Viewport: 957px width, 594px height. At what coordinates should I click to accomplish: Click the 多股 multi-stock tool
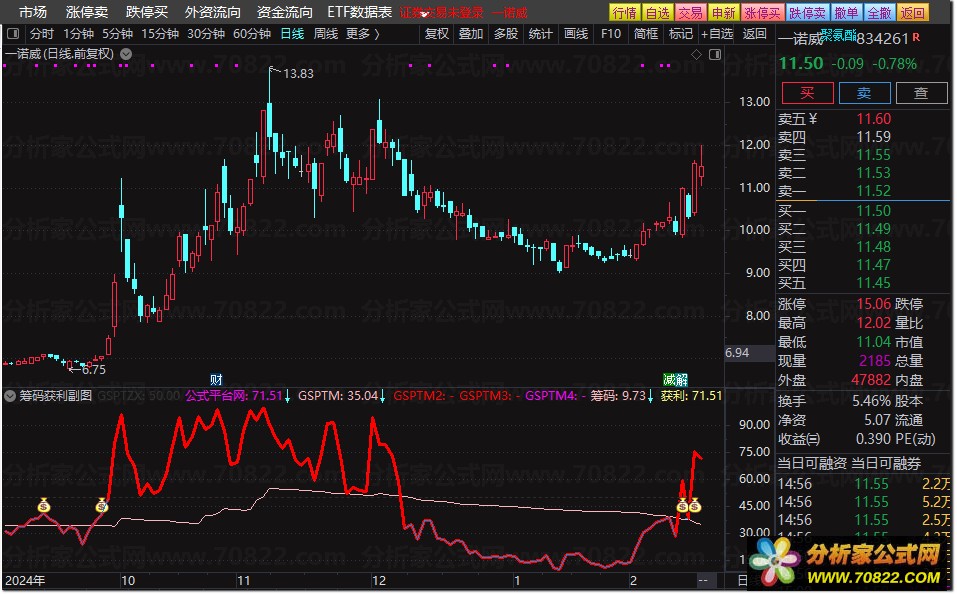coord(505,34)
